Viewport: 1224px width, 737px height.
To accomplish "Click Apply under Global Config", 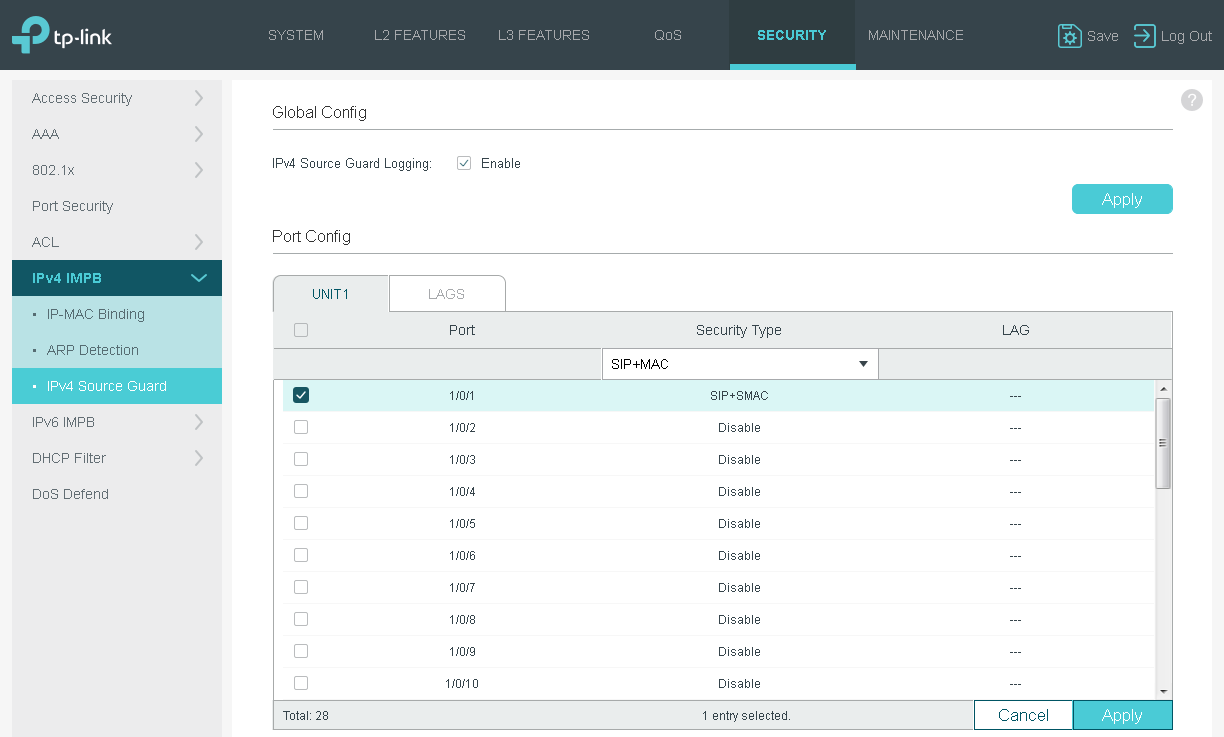I will pos(1122,199).
